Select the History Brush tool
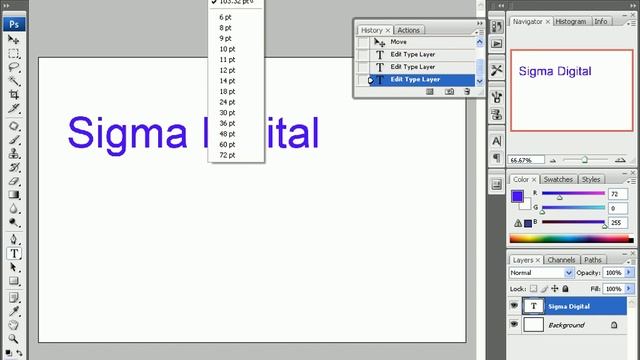The height and width of the screenshot is (360, 640). 13,167
